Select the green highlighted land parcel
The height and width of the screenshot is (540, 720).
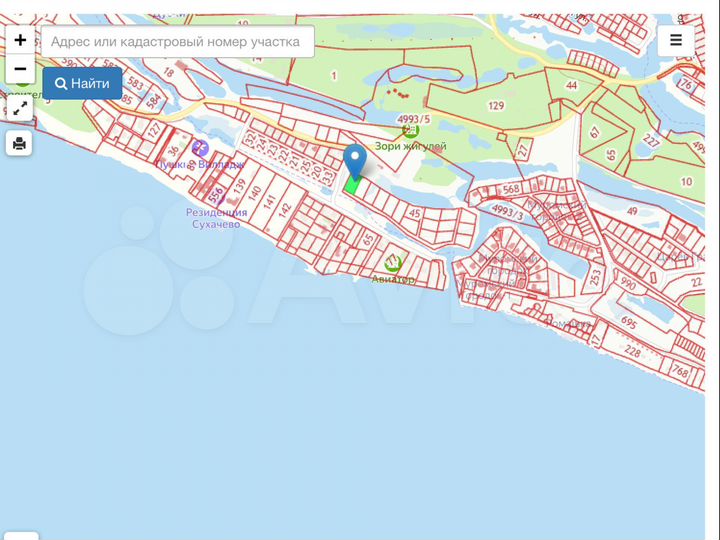tap(352, 186)
